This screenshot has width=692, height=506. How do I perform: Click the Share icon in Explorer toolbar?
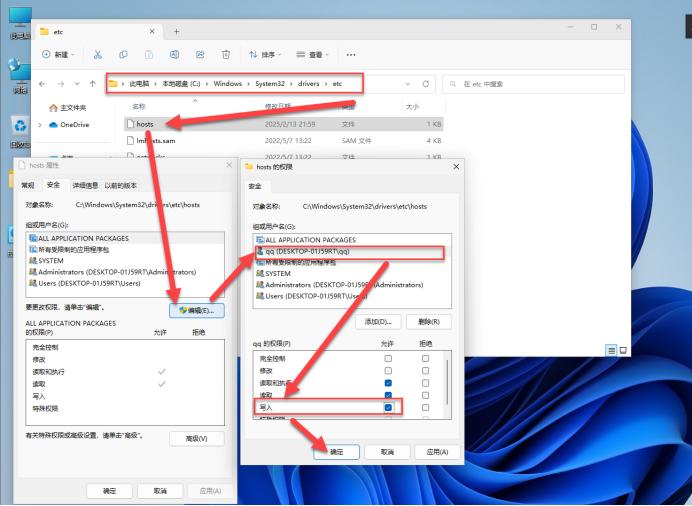click(201, 55)
